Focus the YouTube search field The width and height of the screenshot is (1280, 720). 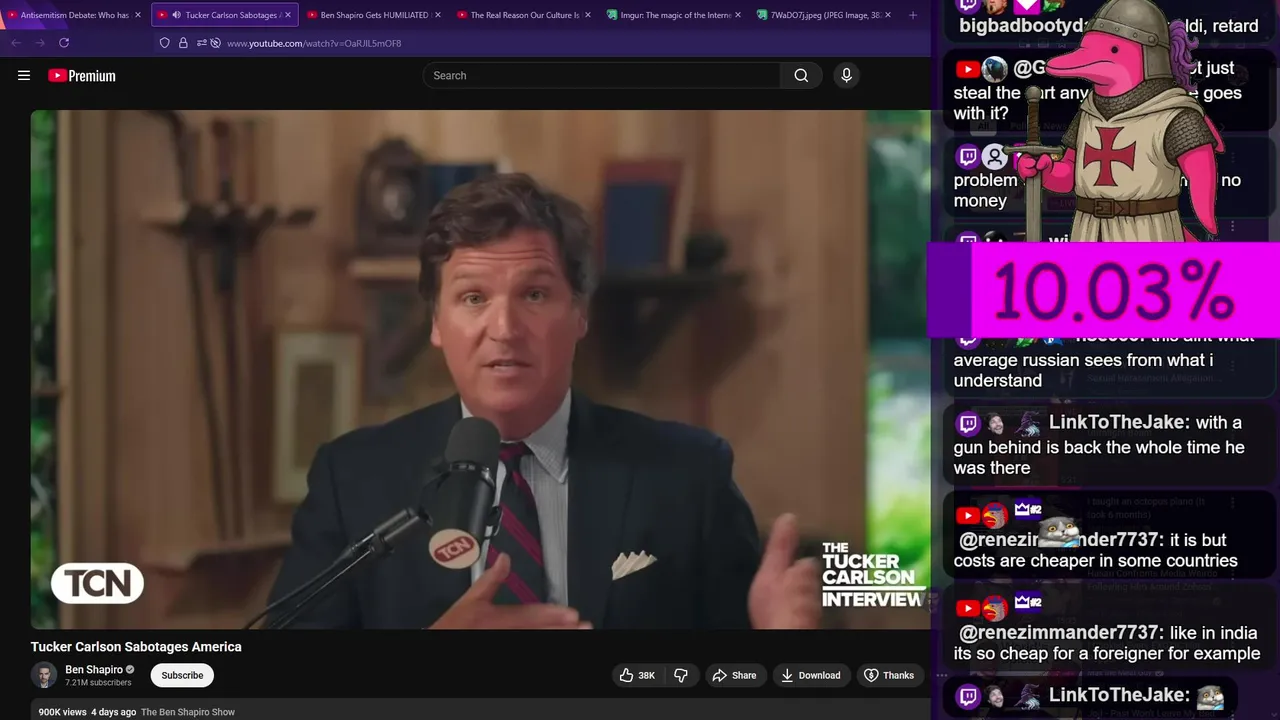click(x=602, y=75)
